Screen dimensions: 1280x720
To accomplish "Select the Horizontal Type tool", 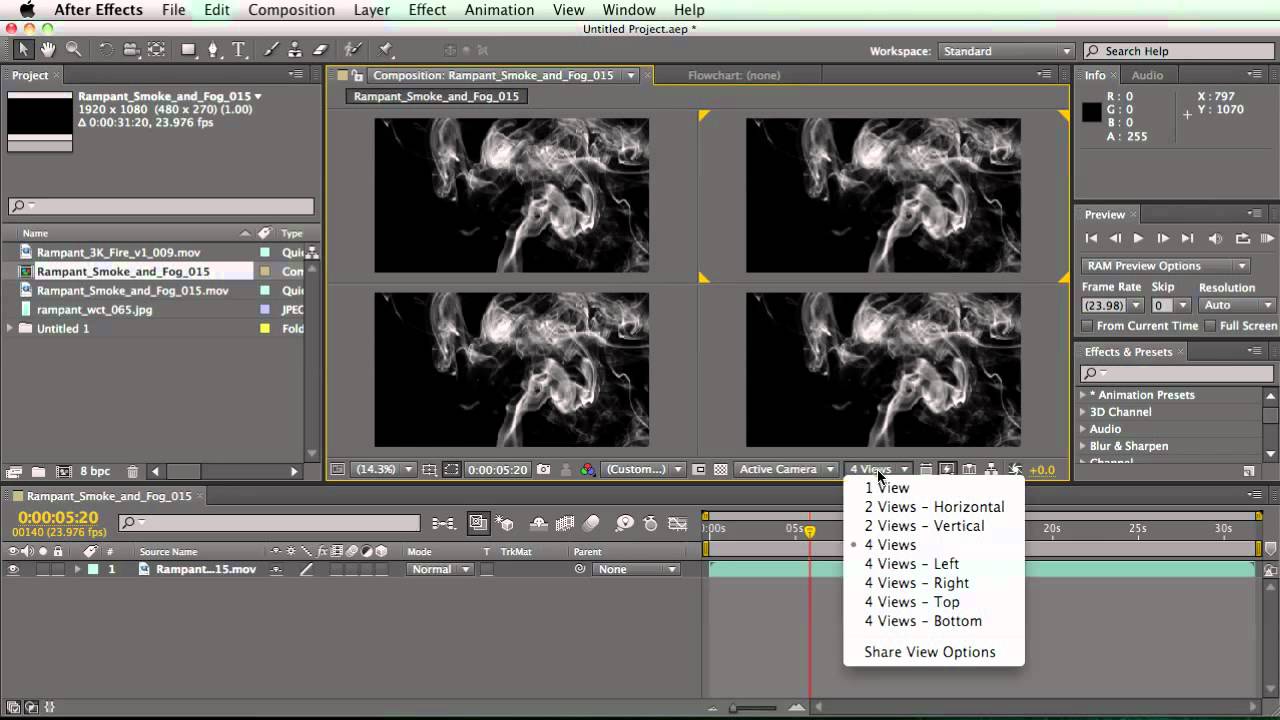I will pos(238,49).
